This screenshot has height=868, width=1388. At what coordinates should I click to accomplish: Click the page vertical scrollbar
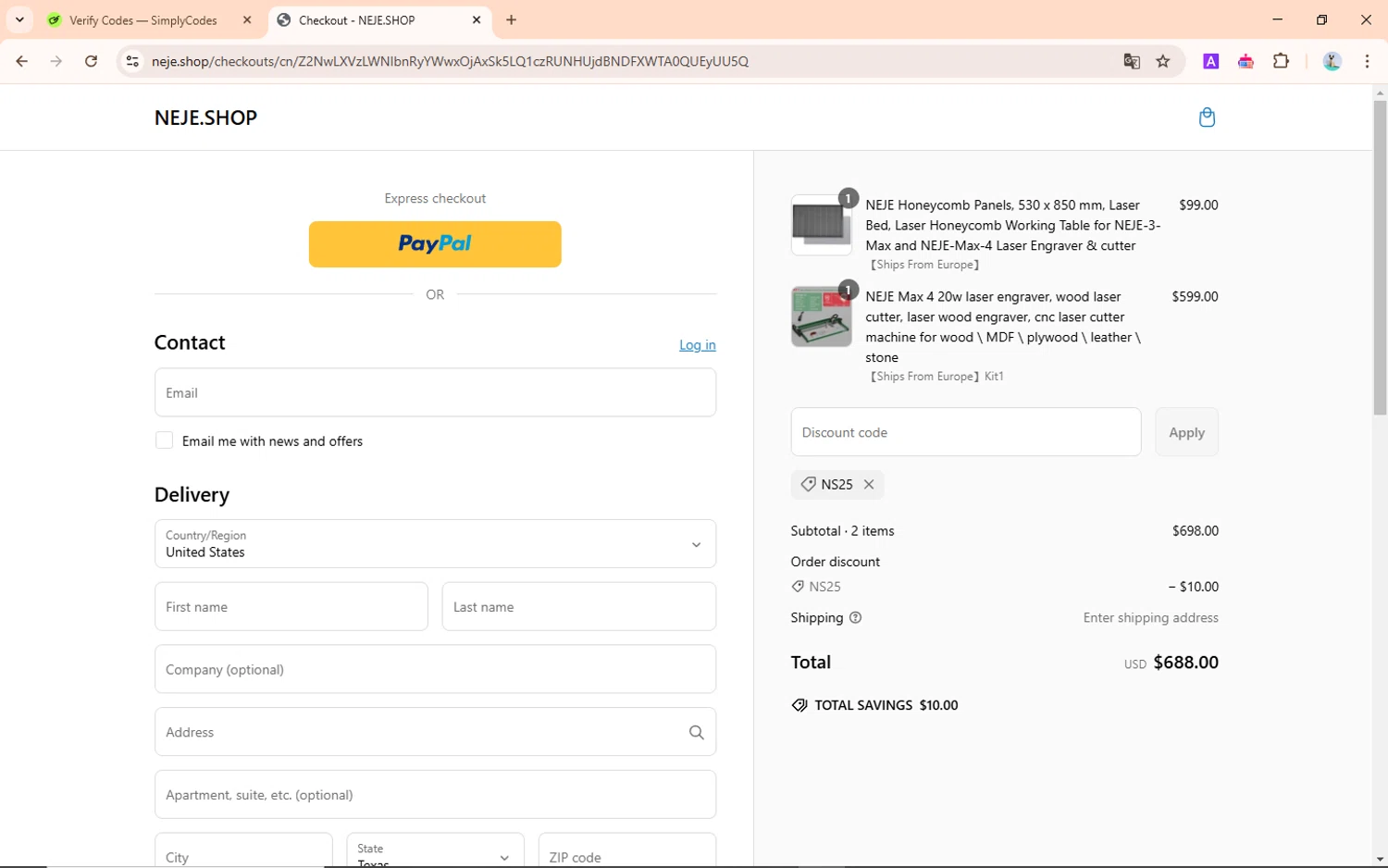(1380, 257)
